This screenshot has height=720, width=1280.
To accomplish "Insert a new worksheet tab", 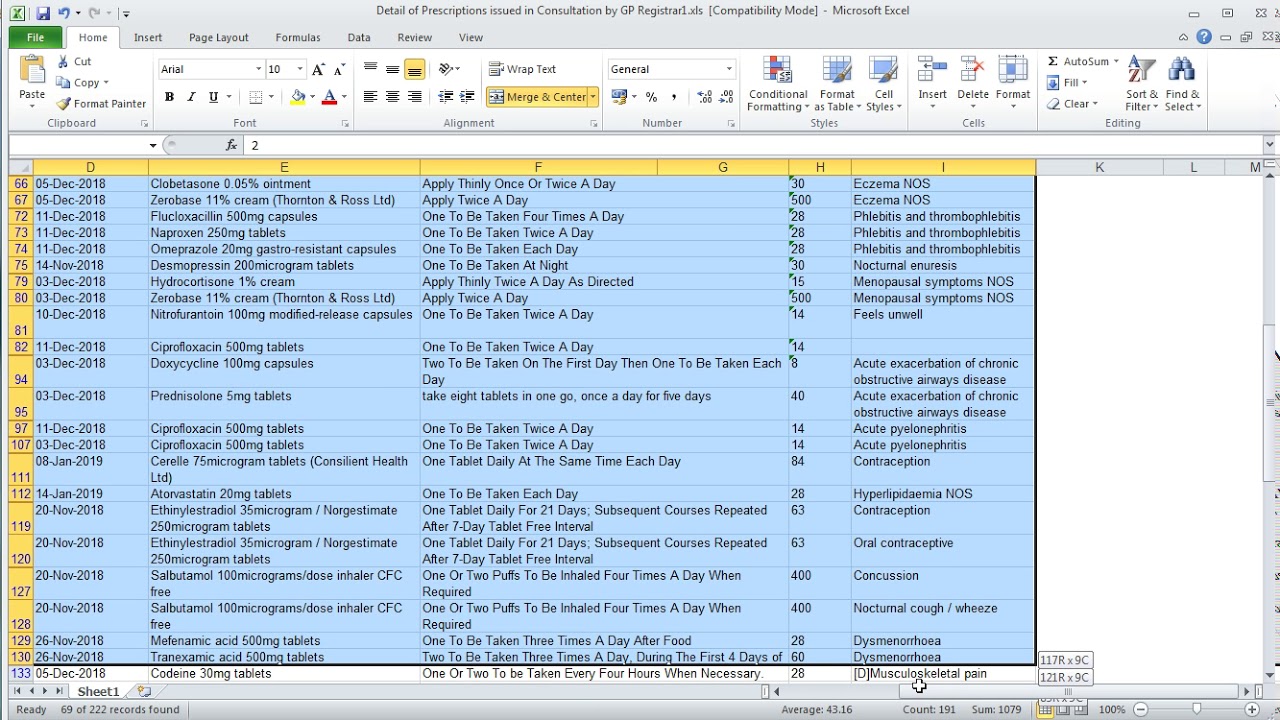I will pos(144,691).
